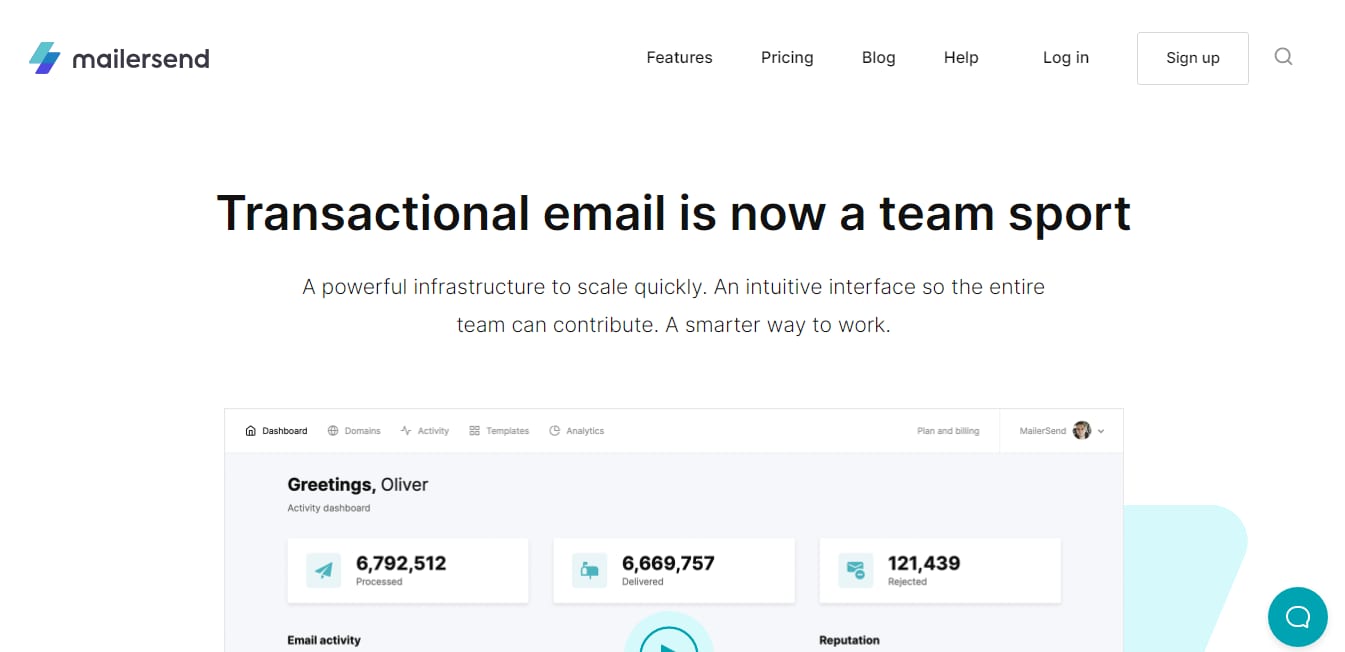1345x652 pixels.
Task: Click the Plan and billing link
Action: (948, 431)
